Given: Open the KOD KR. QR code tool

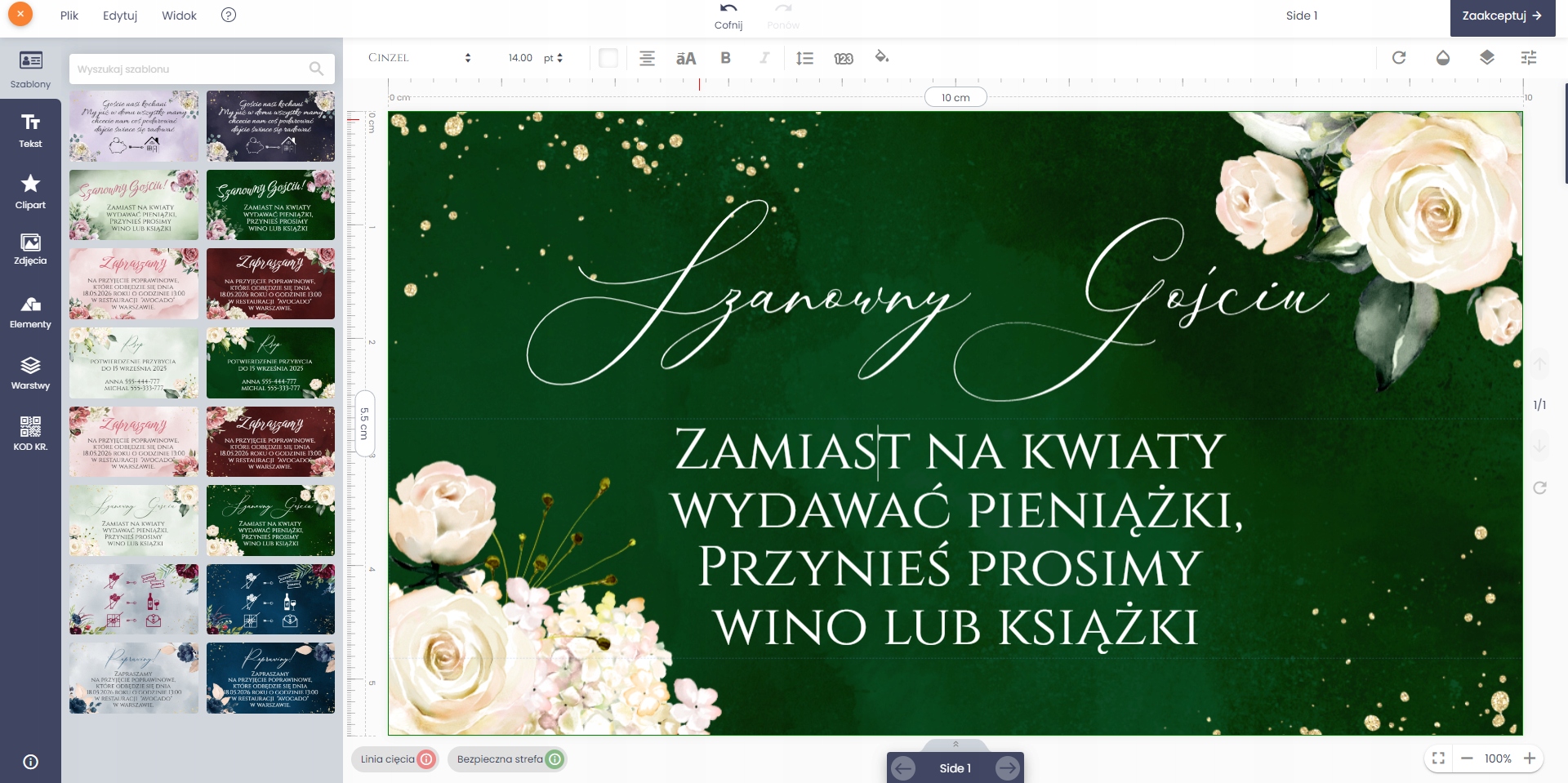Looking at the screenshot, I should [x=30, y=433].
